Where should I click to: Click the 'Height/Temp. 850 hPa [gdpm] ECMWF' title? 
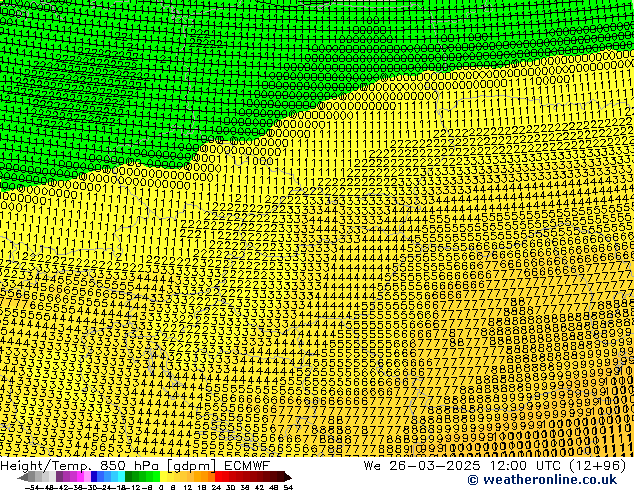[135, 466]
